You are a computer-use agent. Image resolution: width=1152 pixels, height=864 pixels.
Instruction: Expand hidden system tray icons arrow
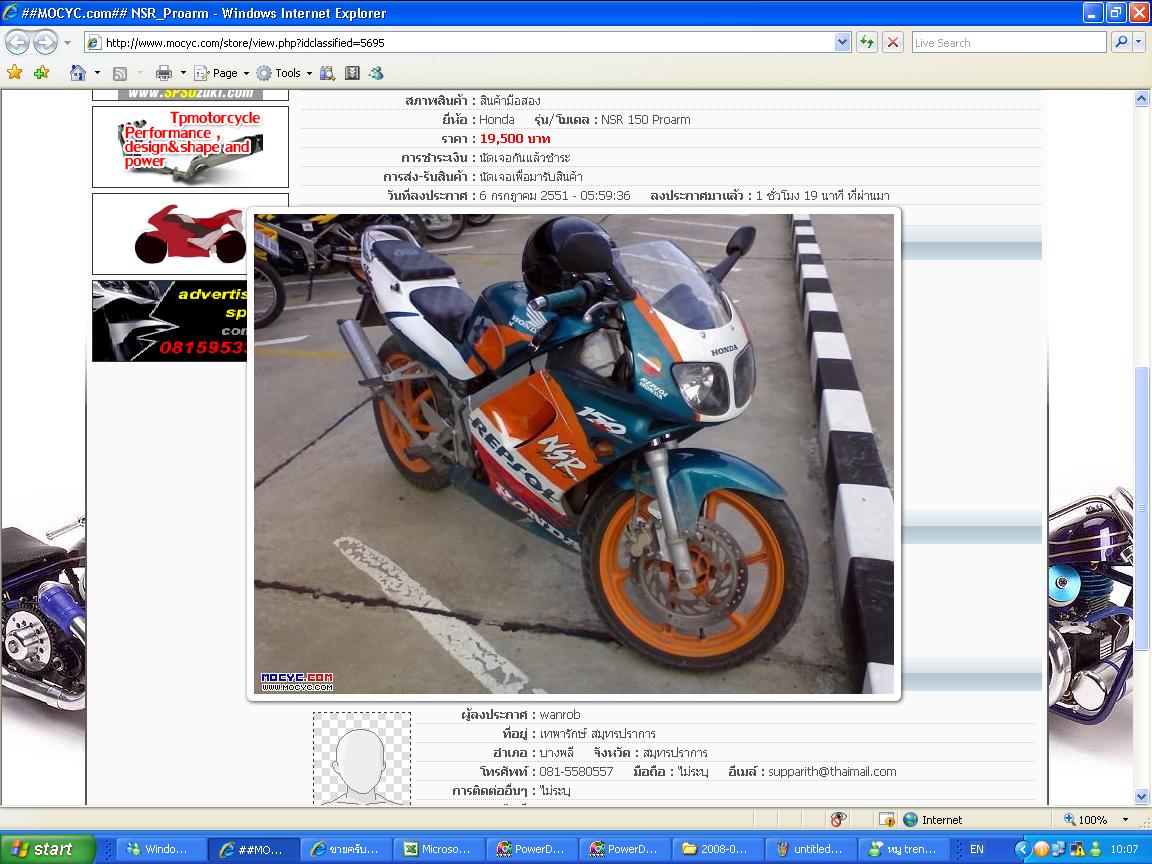1022,849
